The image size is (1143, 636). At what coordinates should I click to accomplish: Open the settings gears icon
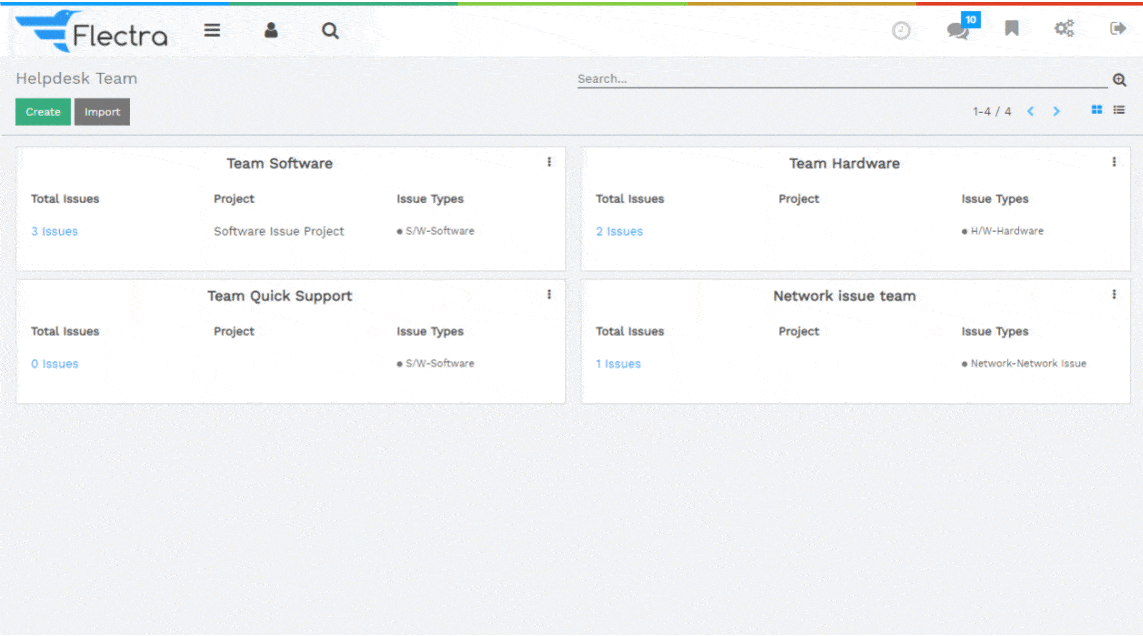[x=1064, y=29]
